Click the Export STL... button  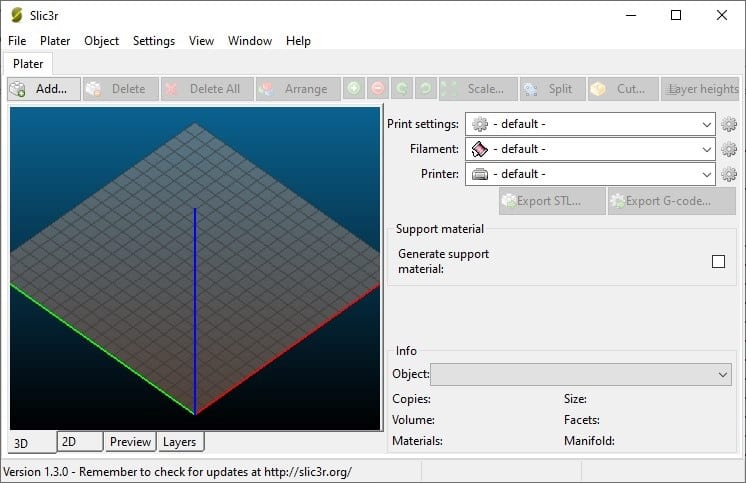click(552, 201)
